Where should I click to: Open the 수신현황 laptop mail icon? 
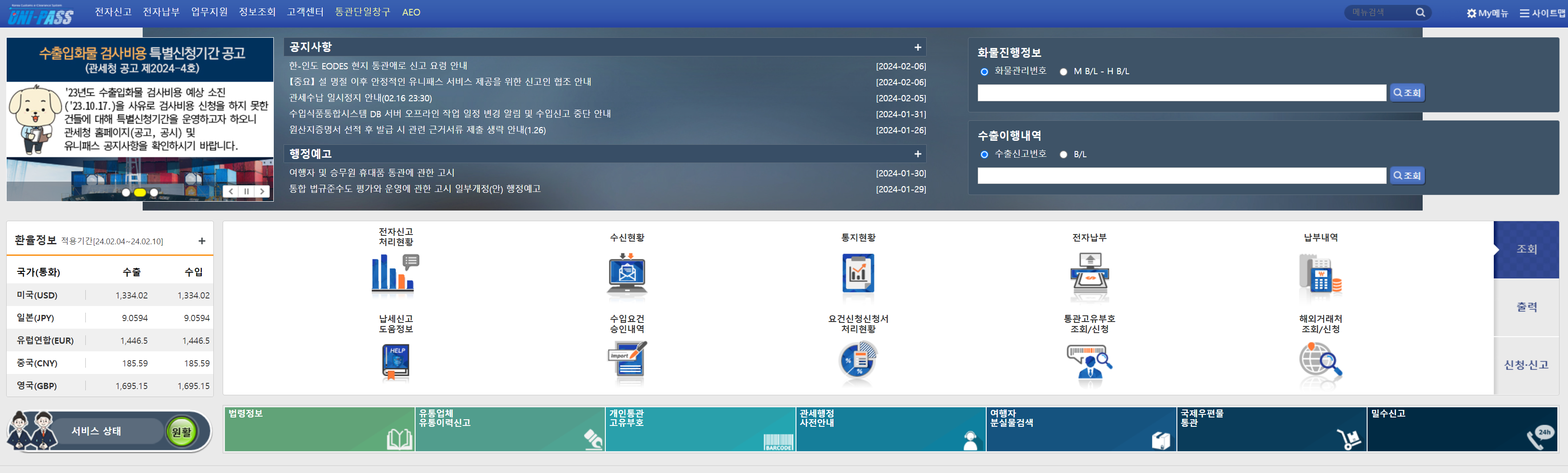627,274
